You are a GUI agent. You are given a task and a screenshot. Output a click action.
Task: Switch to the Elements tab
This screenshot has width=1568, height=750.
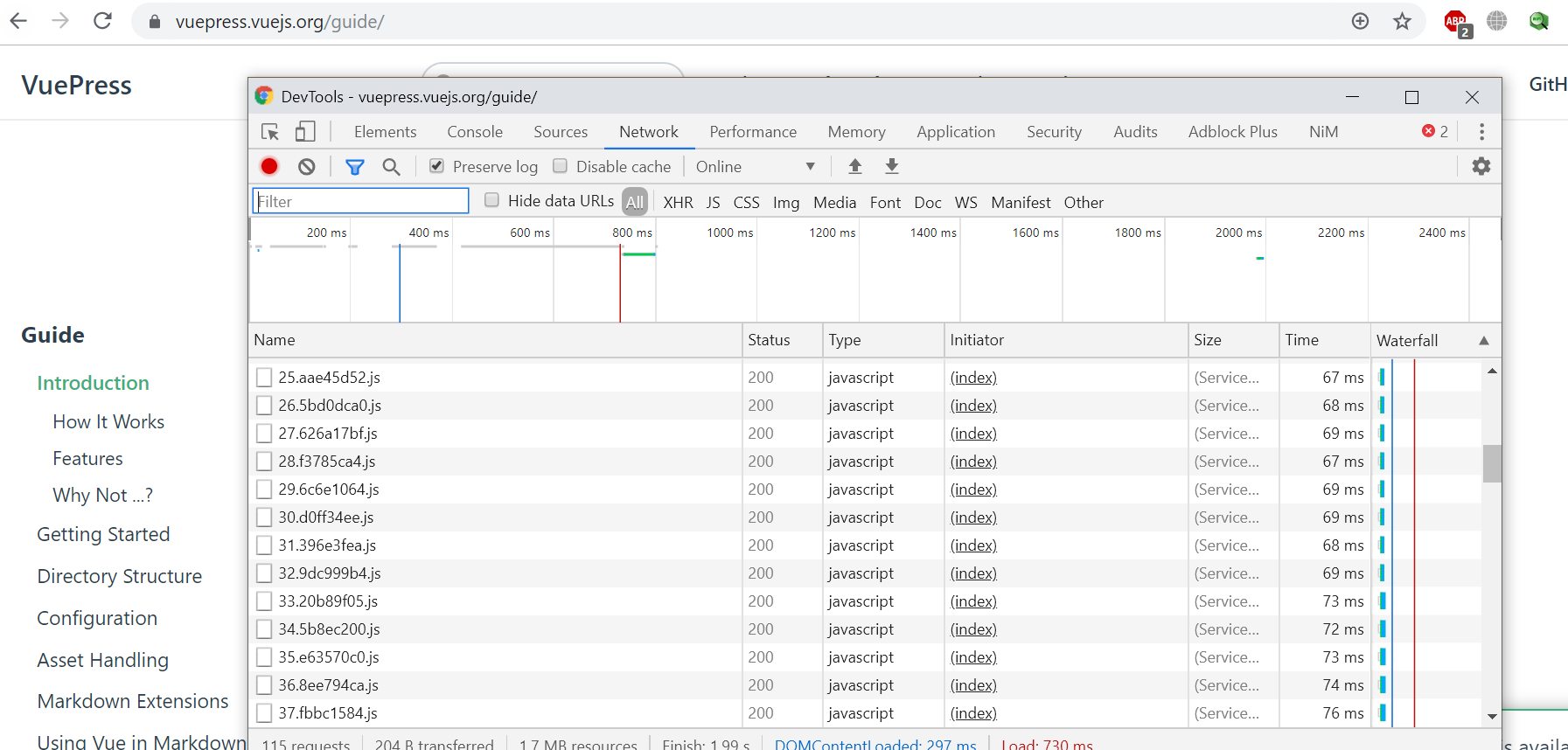pyautogui.click(x=385, y=132)
